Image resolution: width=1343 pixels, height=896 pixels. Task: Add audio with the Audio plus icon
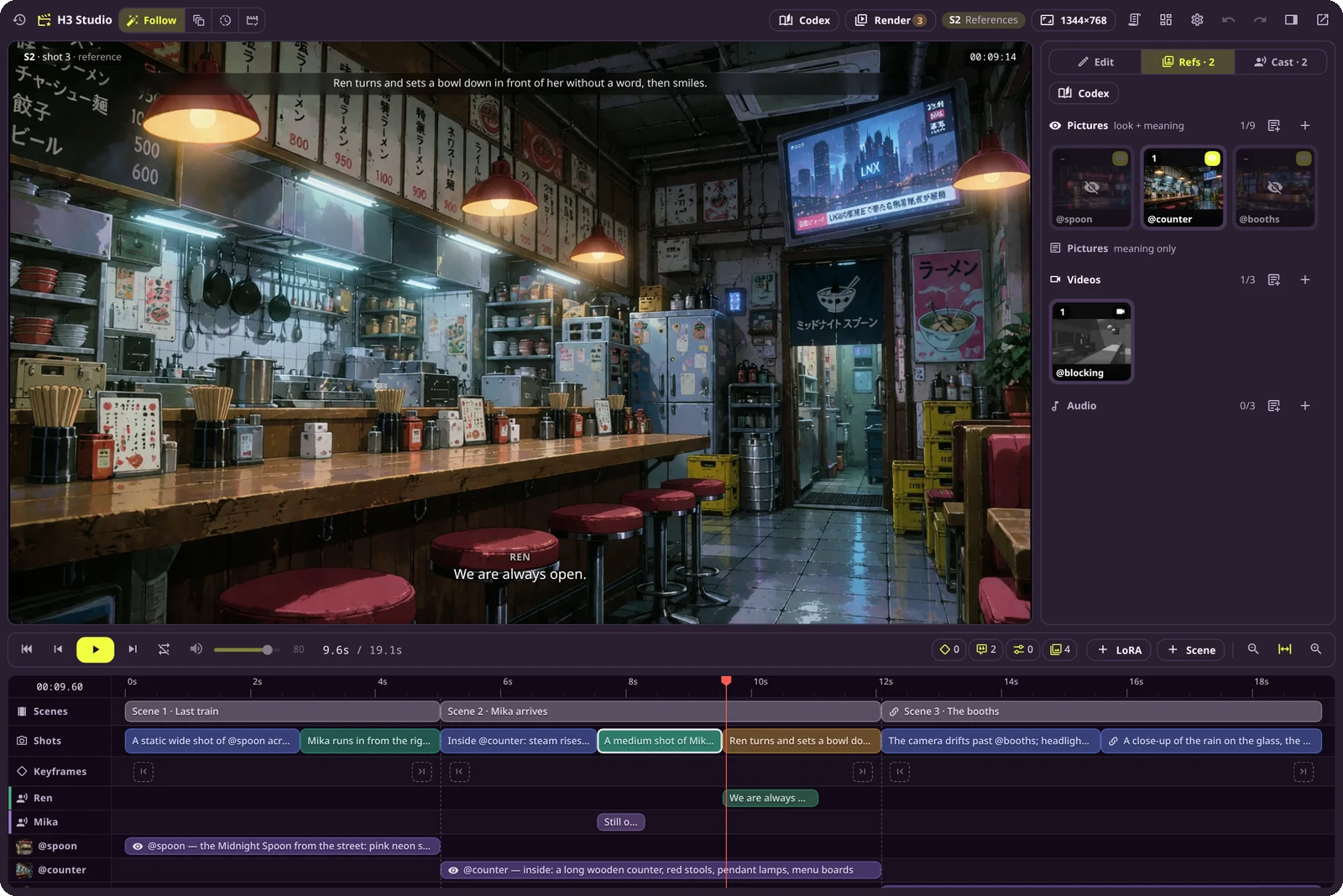click(x=1305, y=406)
